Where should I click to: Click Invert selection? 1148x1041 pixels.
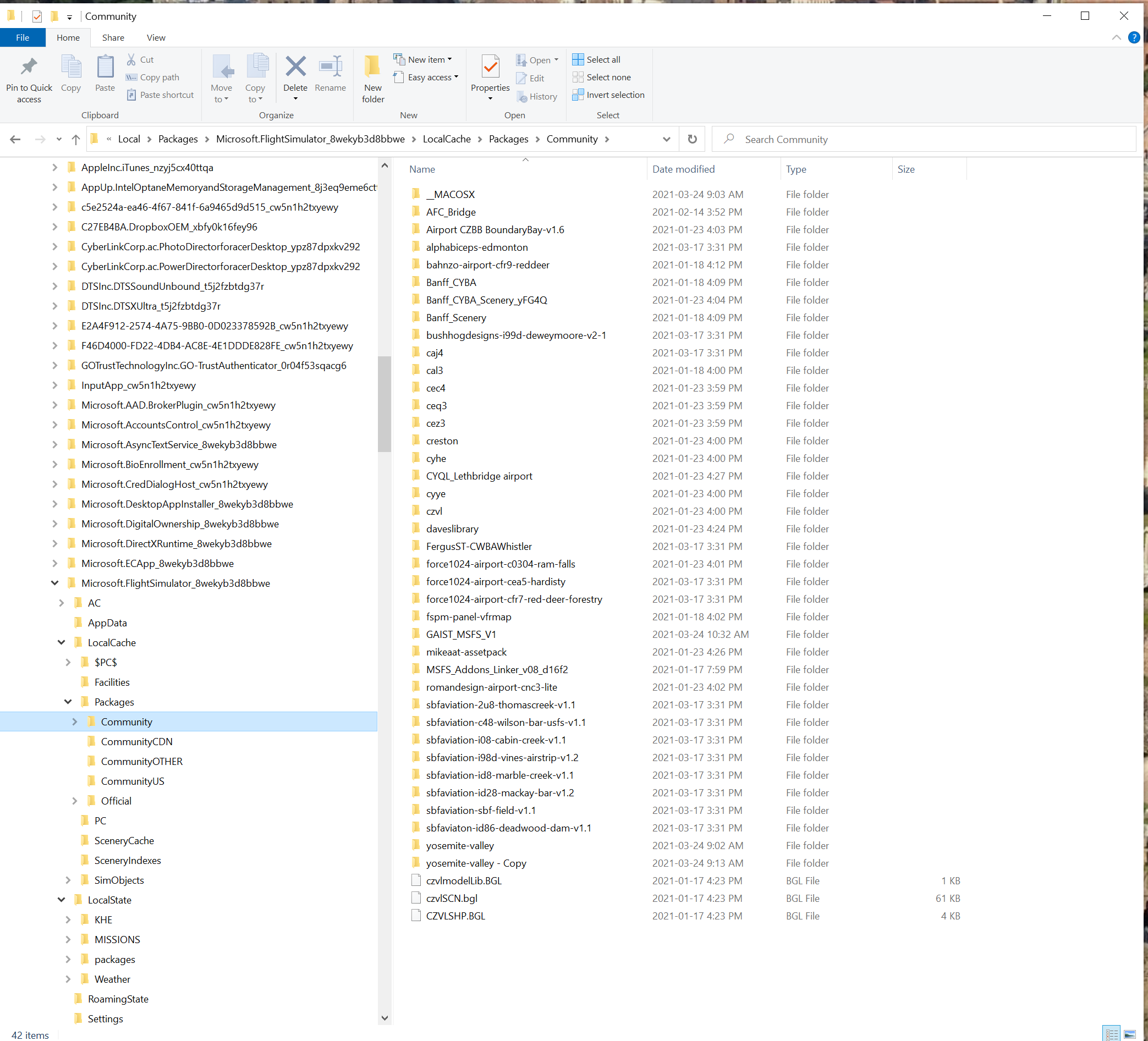point(608,95)
